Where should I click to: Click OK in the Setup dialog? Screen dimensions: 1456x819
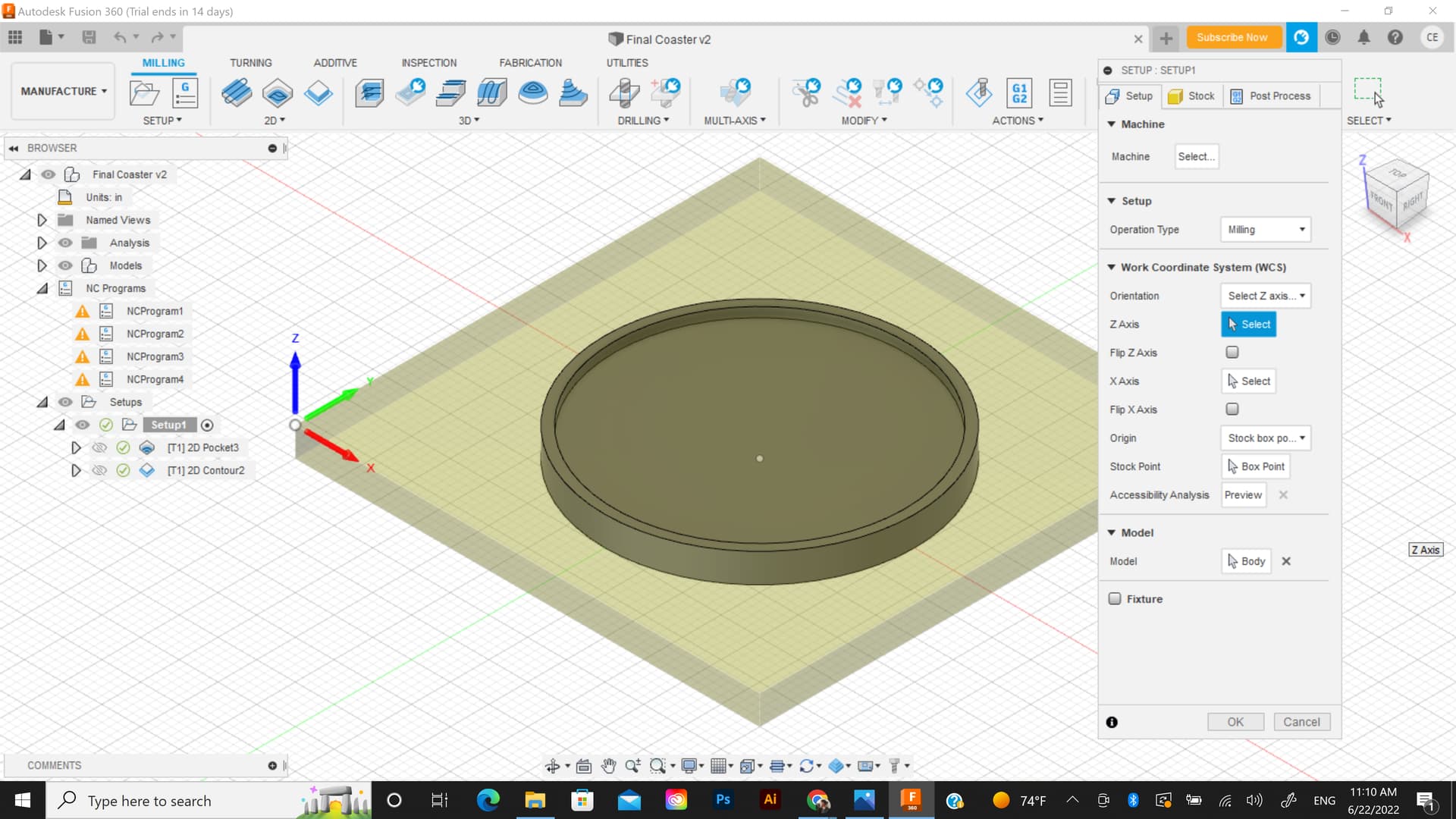click(x=1235, y=722)
